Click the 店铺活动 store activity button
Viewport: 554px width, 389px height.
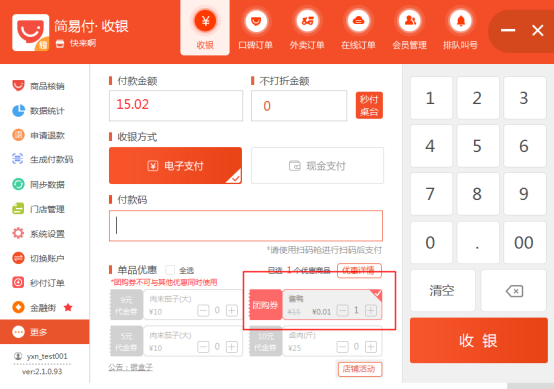pos(360,369)
